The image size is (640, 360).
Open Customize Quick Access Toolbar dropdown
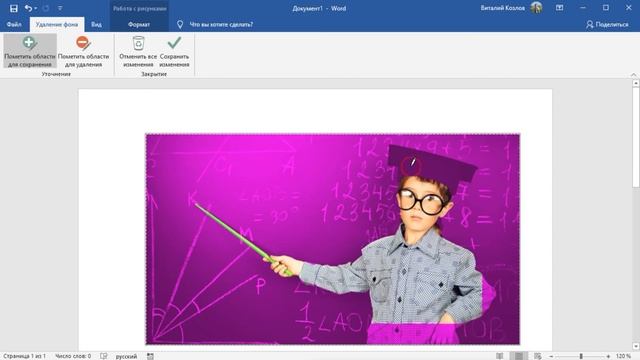pyautogui.click(x=60, y=8)
